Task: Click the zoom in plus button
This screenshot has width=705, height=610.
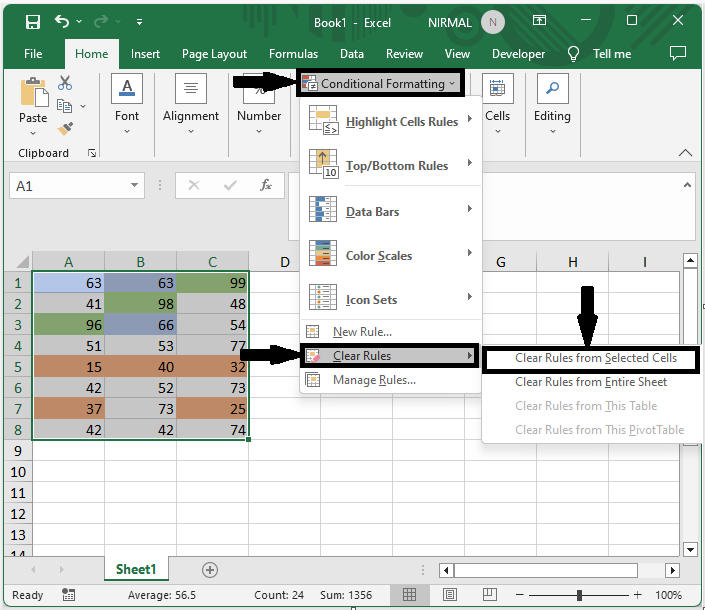Action: click(x=637, y=595)
